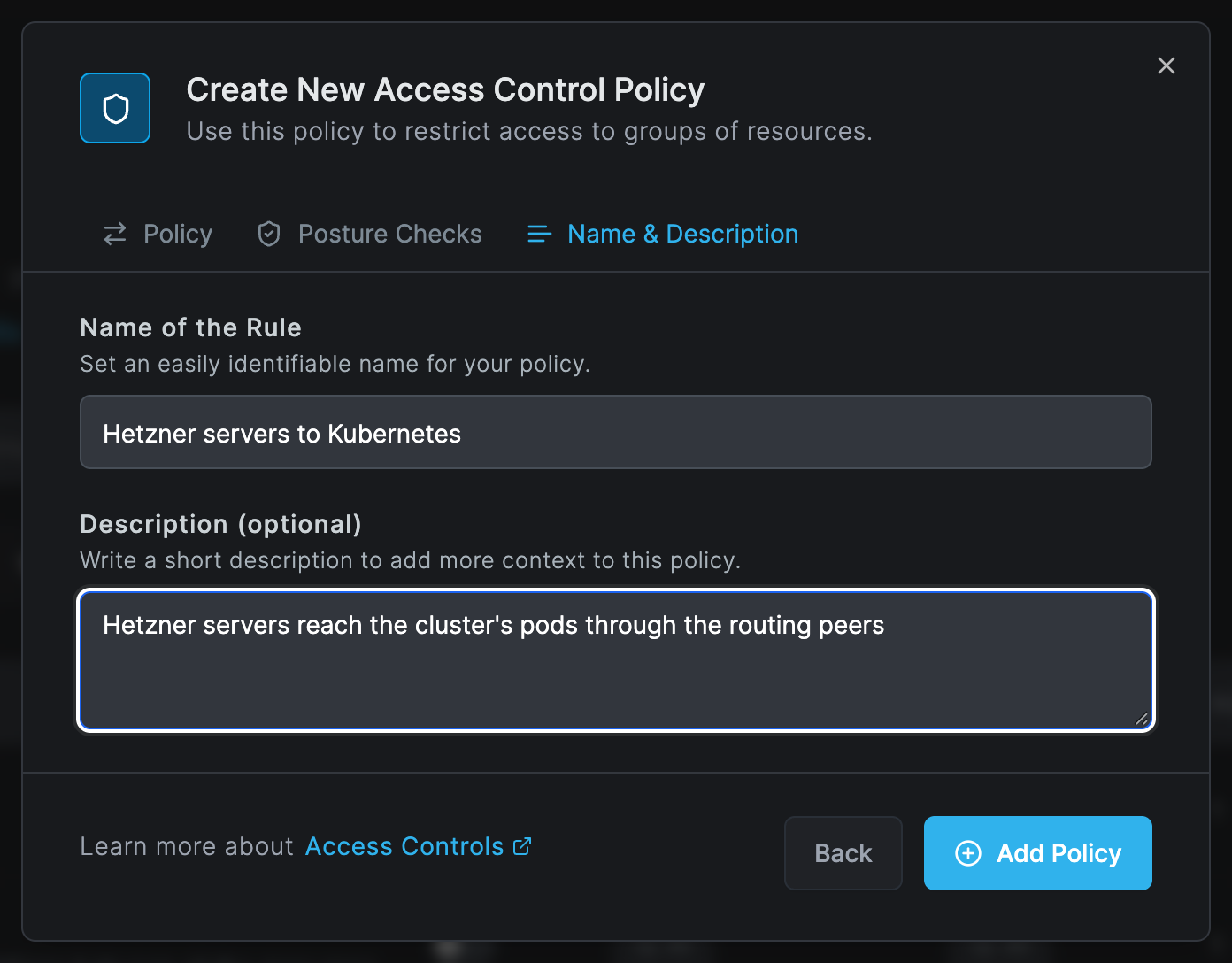This screenshot has height=963, width=1232.
Task: Switch to the Policy tab
Action: pyautogui.click(x=158, y=234)
